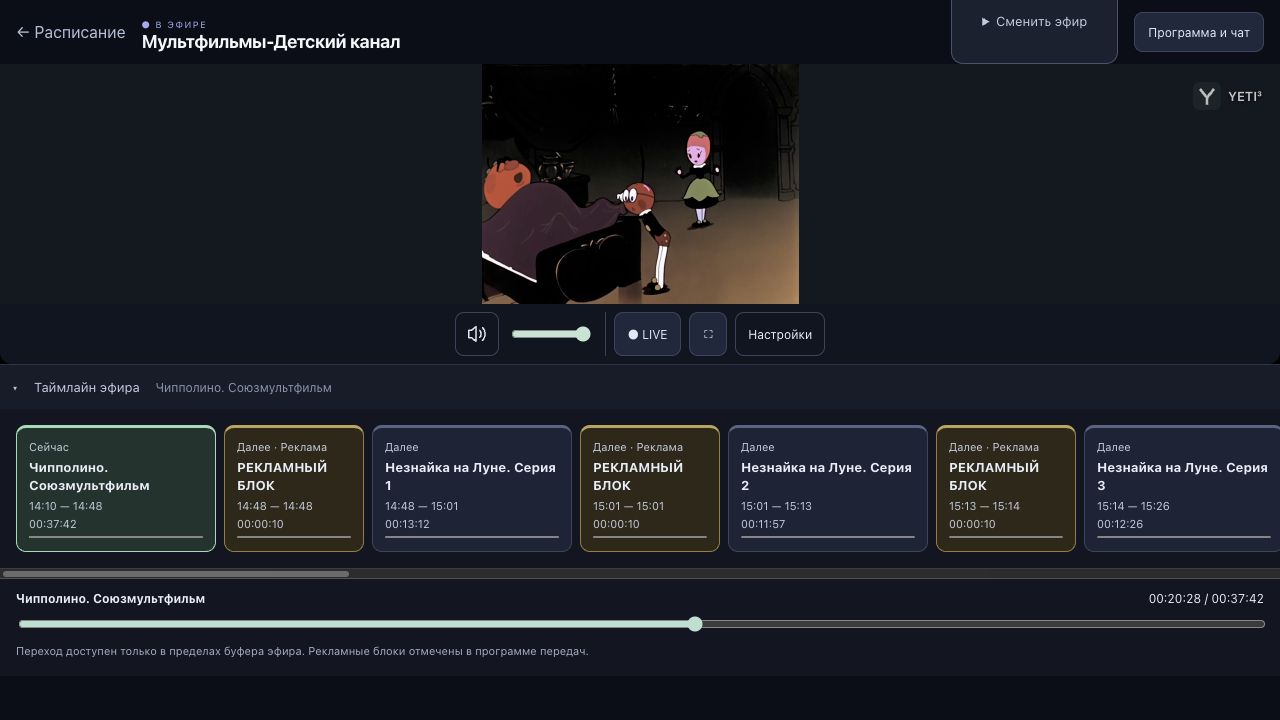Mute audio with the speaker icon
Viewport: 1280px width, 720px height.
(x=477, y=334)
